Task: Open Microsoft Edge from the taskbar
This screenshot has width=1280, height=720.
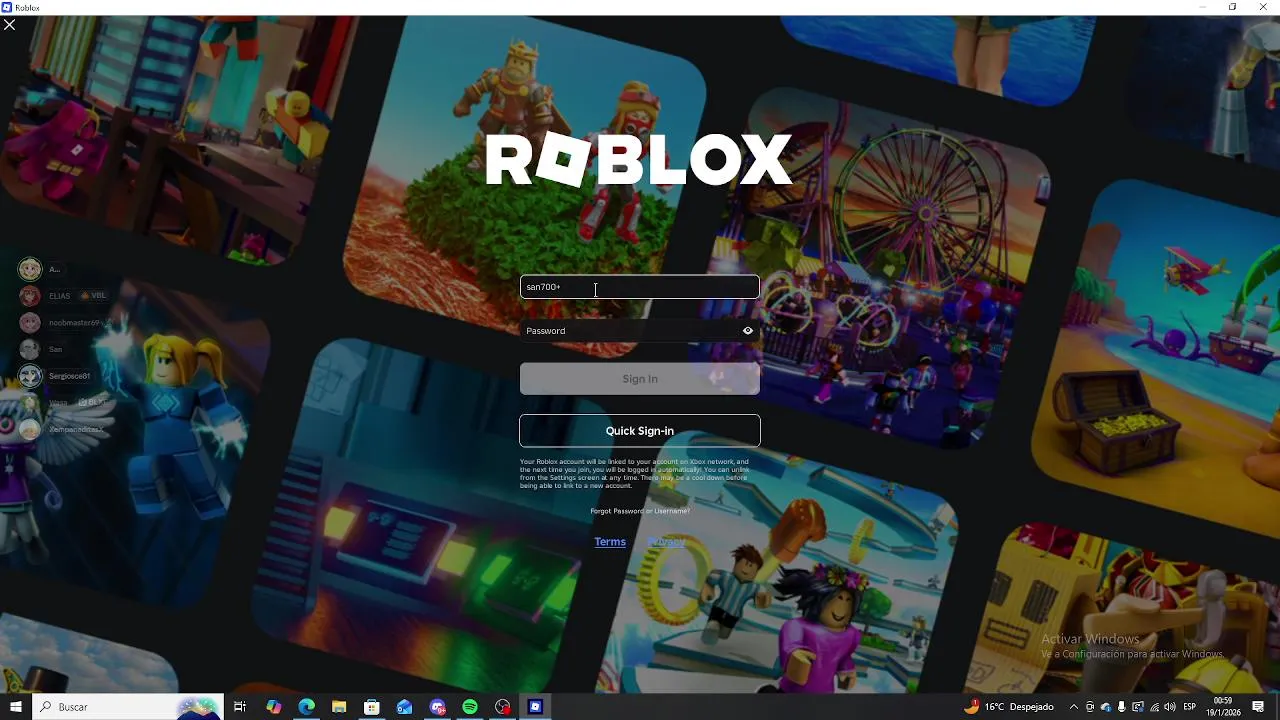Action: [x=306, y=707]
